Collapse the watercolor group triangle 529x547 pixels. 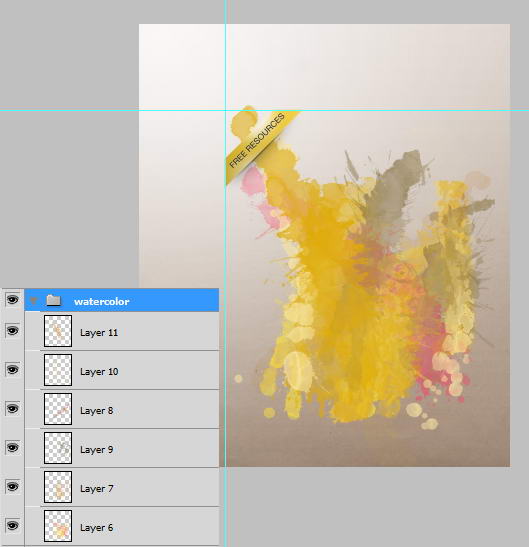pyautogui.click(x=33, y=301)
